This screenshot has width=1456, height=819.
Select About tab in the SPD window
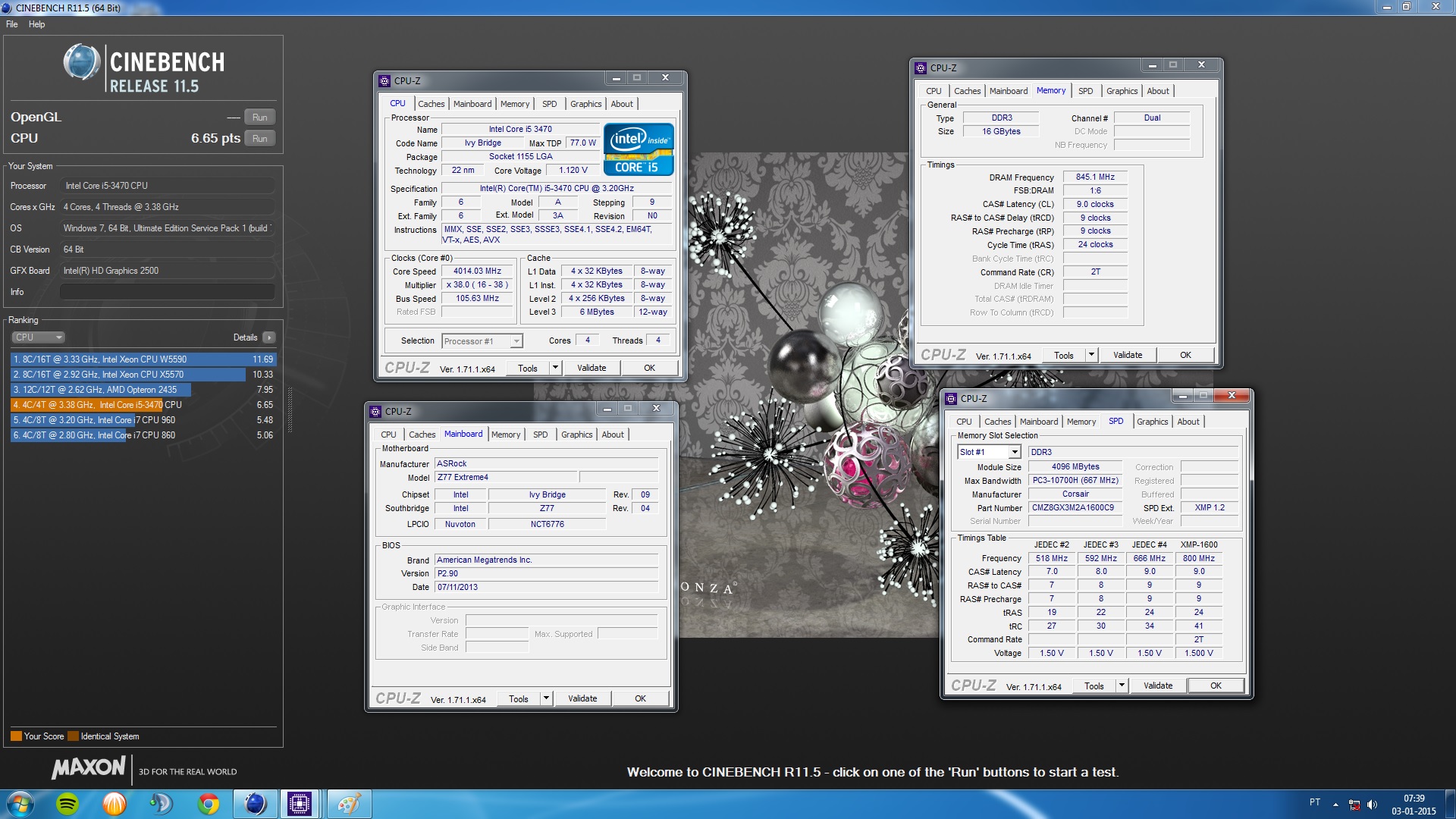[x=1188, y=422]
